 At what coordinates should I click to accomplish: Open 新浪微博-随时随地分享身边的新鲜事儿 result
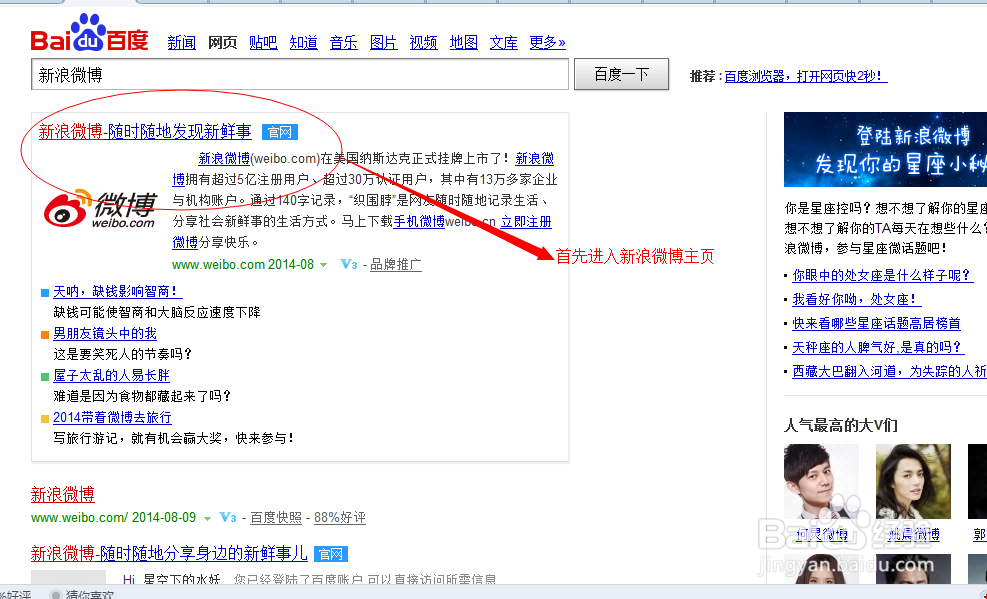click(169, 554)
